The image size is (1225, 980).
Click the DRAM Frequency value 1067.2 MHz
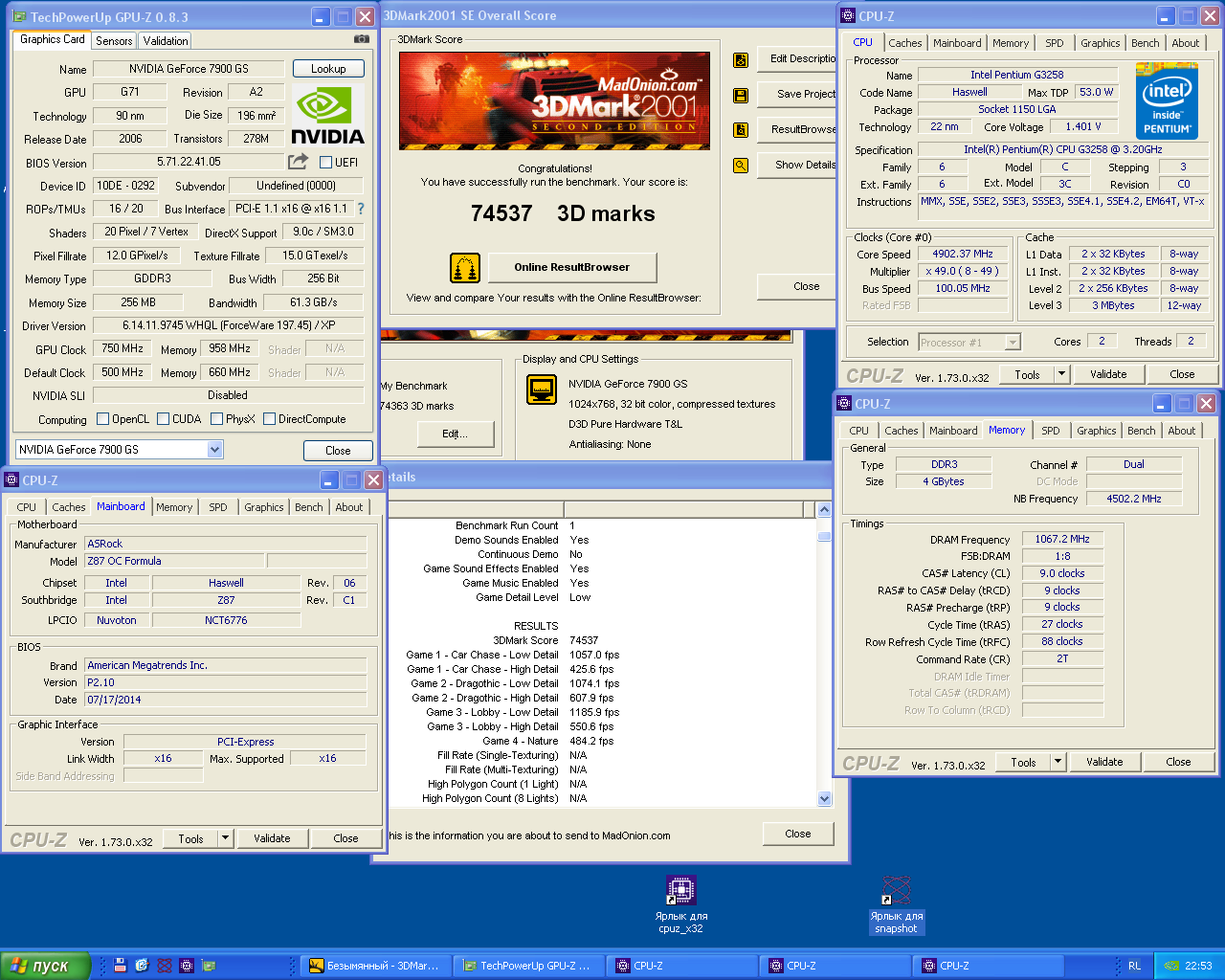(x=1062, y=540)
